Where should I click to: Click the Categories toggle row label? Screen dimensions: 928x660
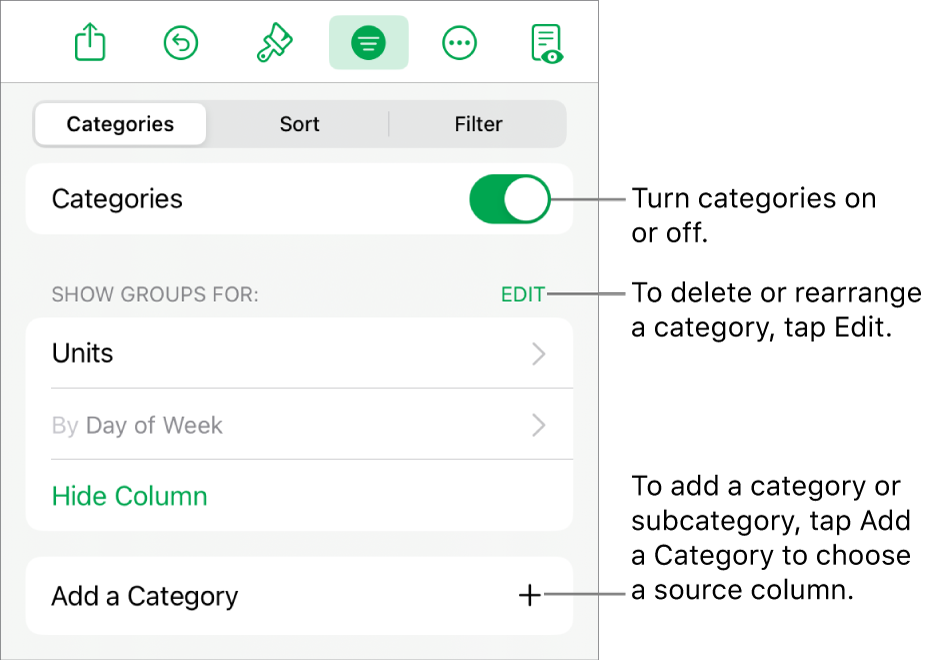click(117, 199)
